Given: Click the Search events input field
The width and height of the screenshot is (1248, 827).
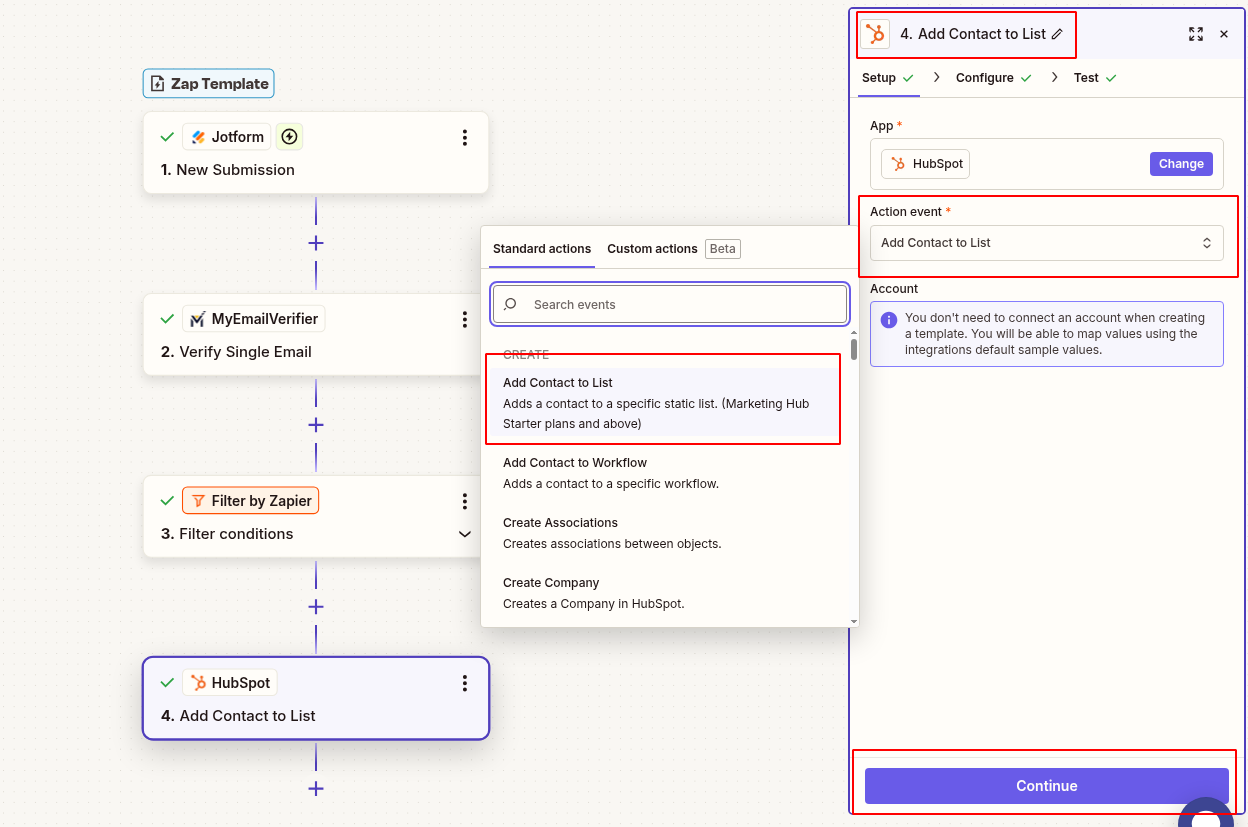Looking at the screenshot, I should (x=669, y=302).
